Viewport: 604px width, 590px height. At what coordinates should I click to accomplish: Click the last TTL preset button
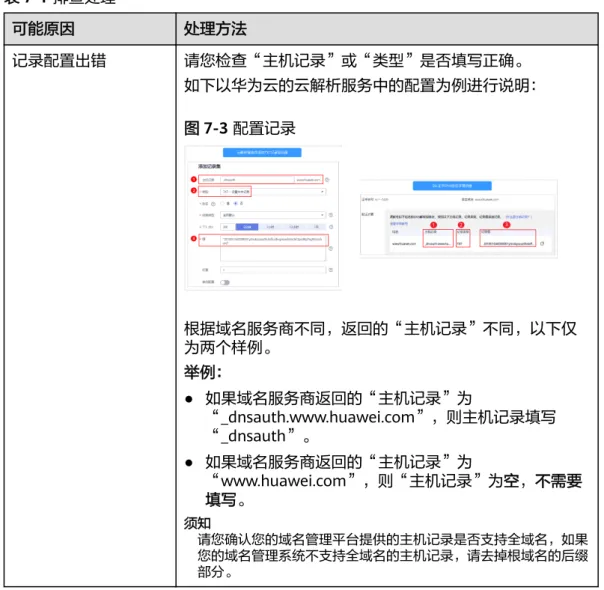pyautogui.click(x=316, y=227)
